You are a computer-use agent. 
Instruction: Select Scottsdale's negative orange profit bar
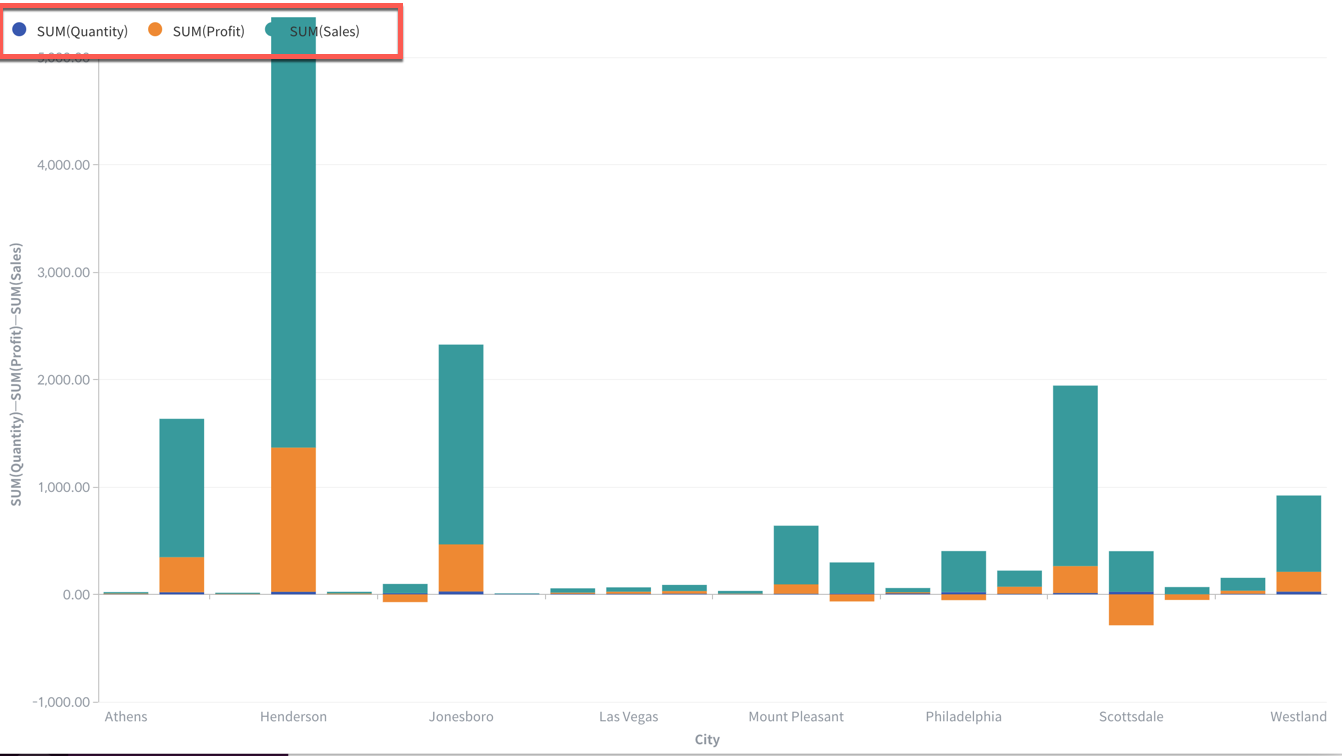[1131, 610]
